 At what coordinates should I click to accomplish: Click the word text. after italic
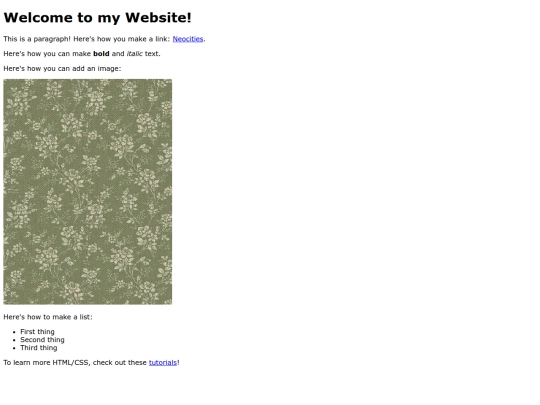click(x=153, y=54)
